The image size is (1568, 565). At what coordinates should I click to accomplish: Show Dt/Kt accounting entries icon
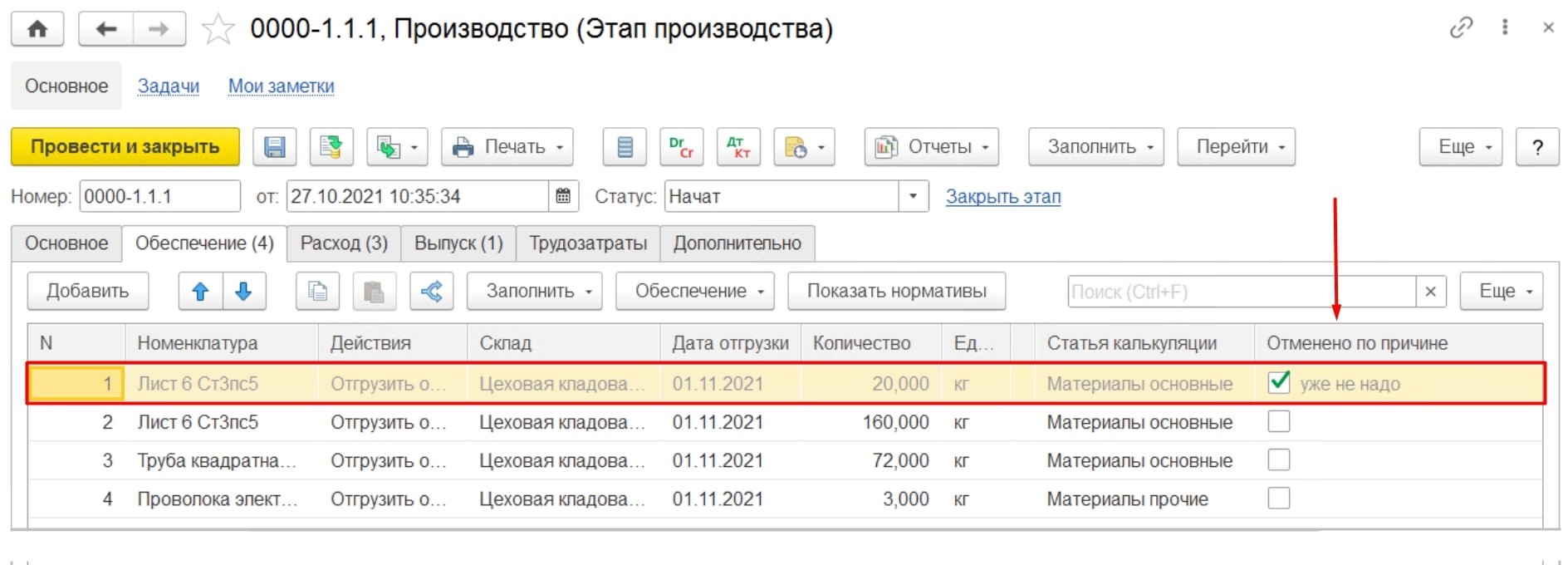tap(682, 147)
